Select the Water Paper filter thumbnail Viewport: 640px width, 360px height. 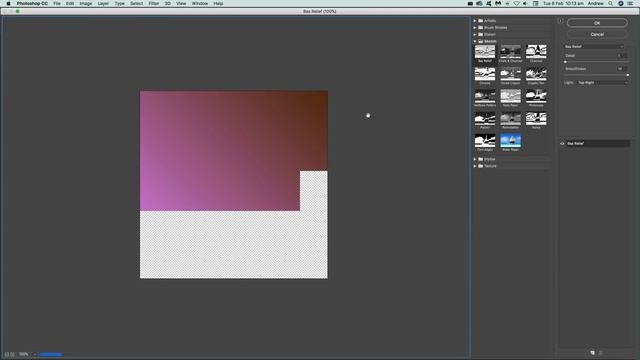(x=511, y=141)
